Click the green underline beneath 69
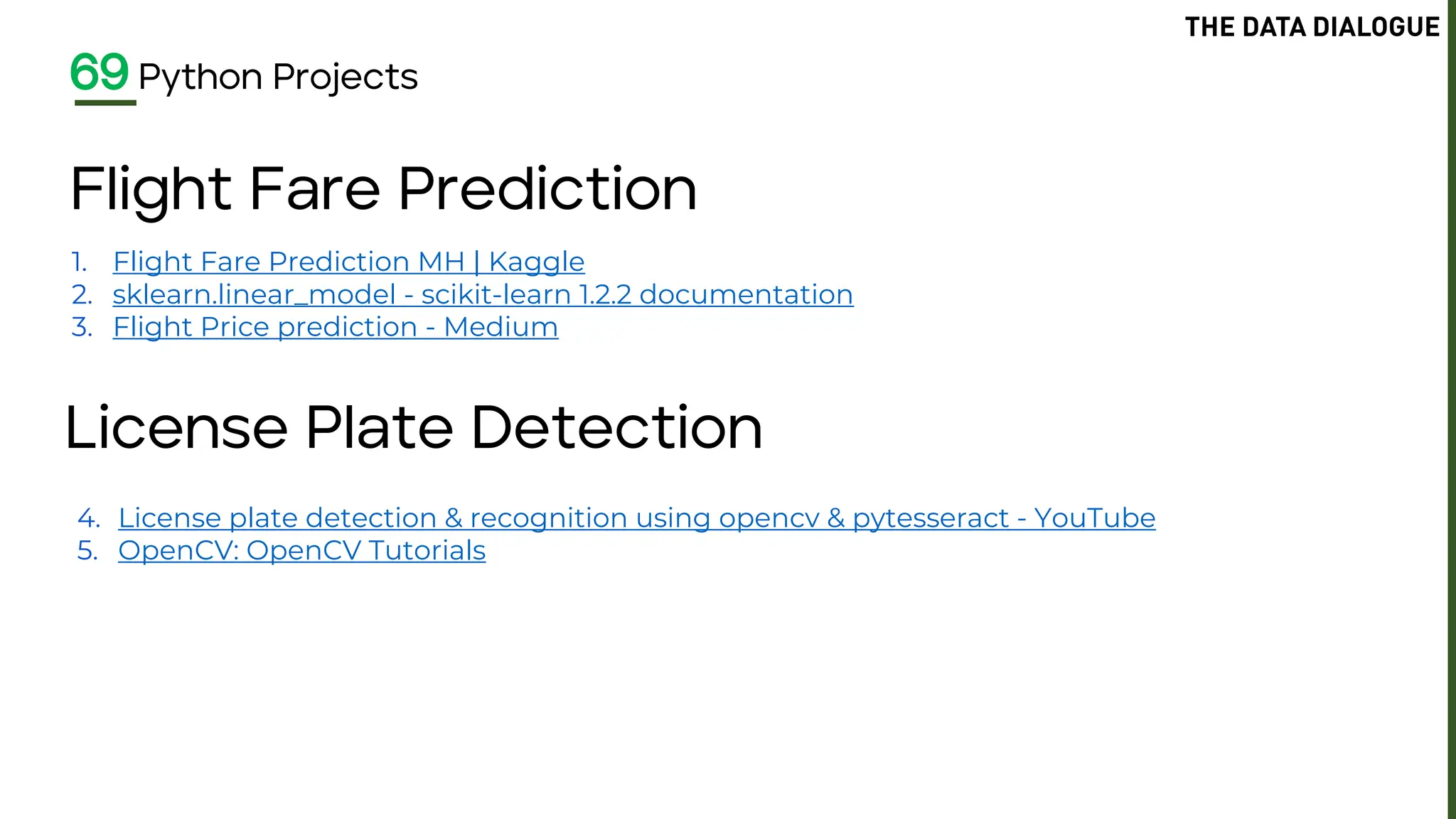This screenshot has height=819, width=1456. click(x=105, y=103)
